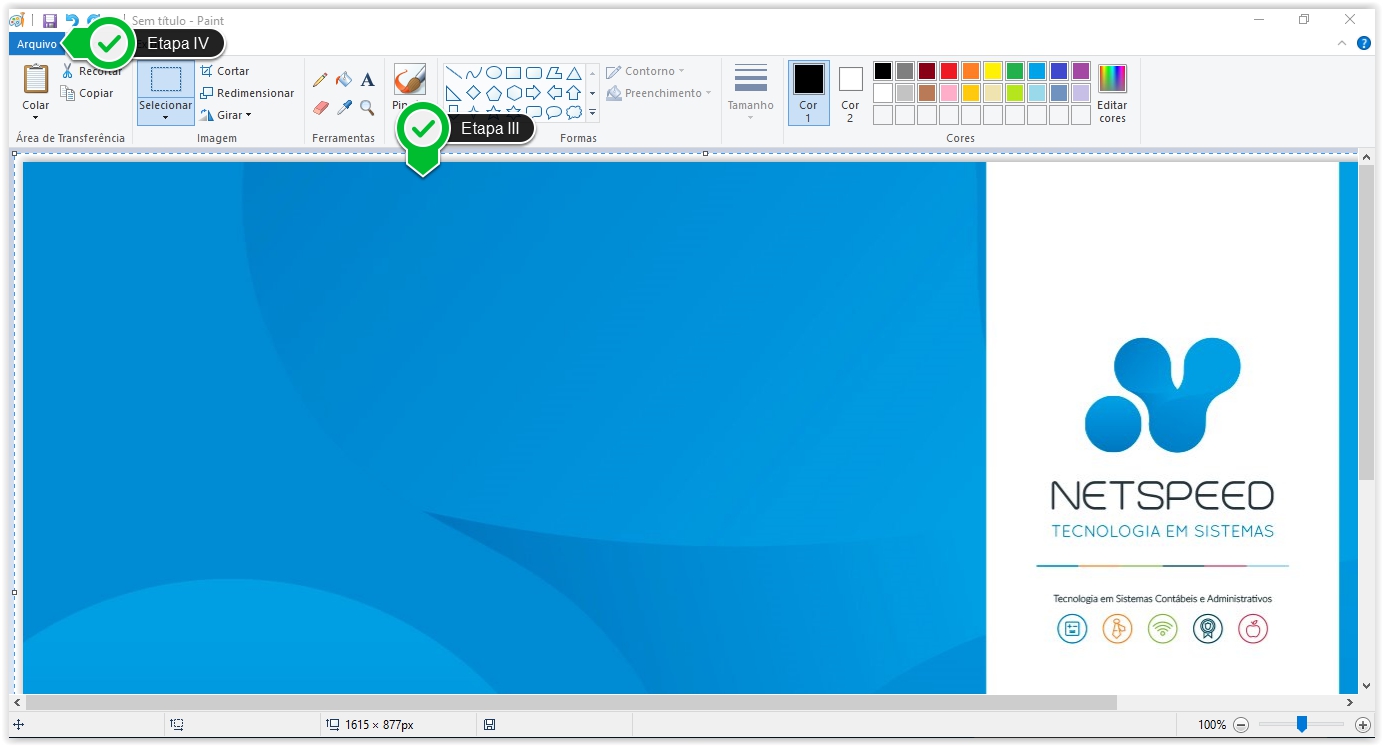Screen dimensions: 1383x746
Task: Open the Contorno outline dropdown
Action: pyautogui.click(x=646, y=71)
